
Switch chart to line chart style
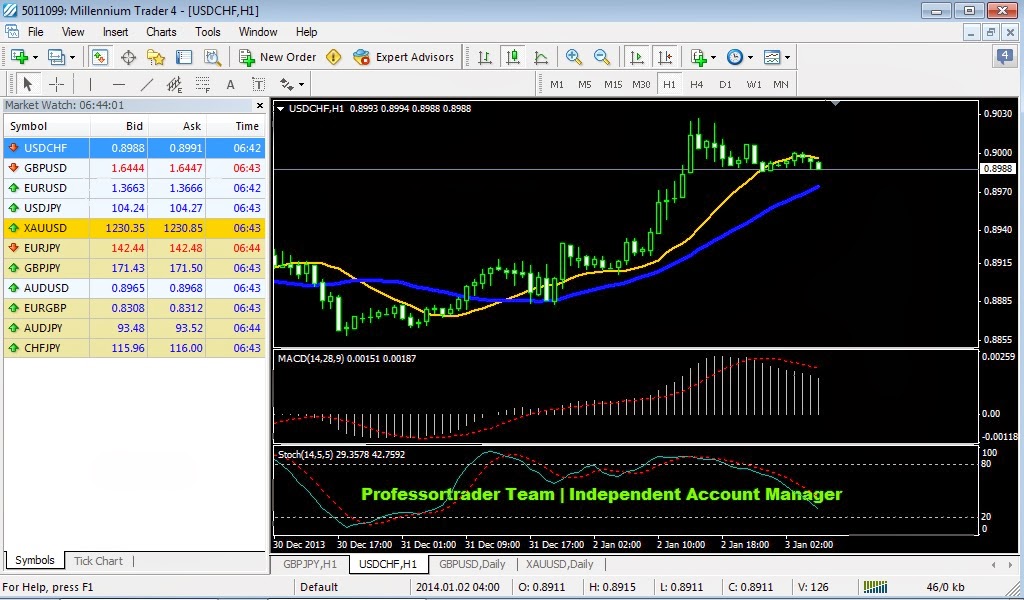tap(541, 57)
